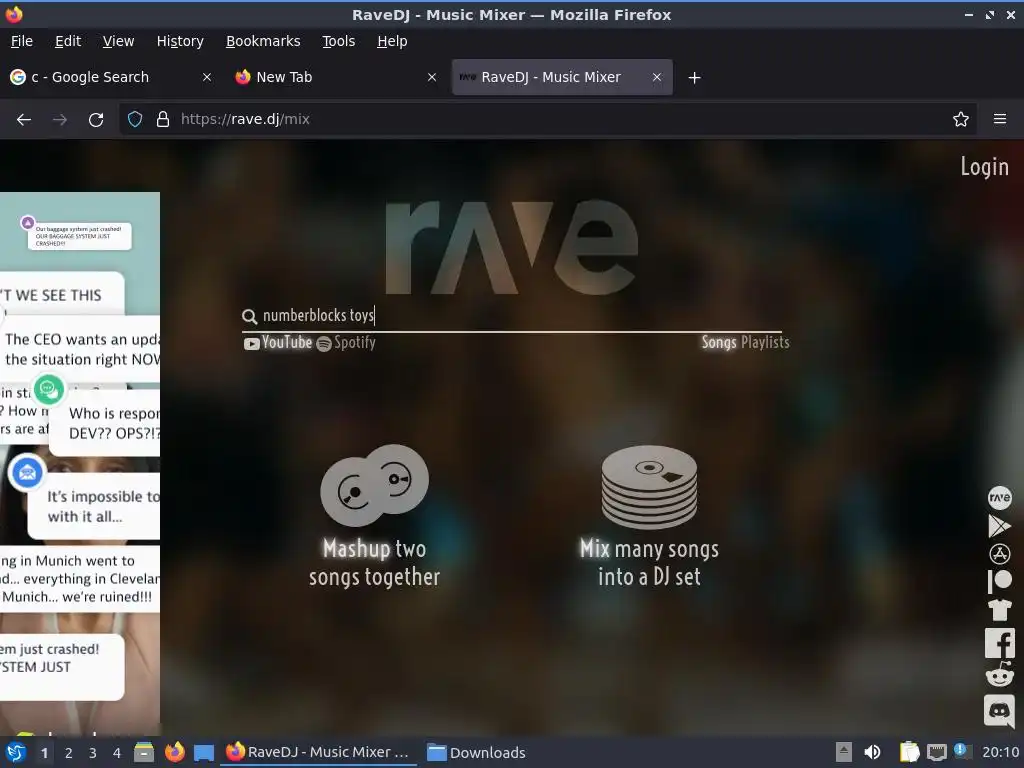
Task: Click the taskbar clock showing 20:10
Action: [x=1000, y=752]
